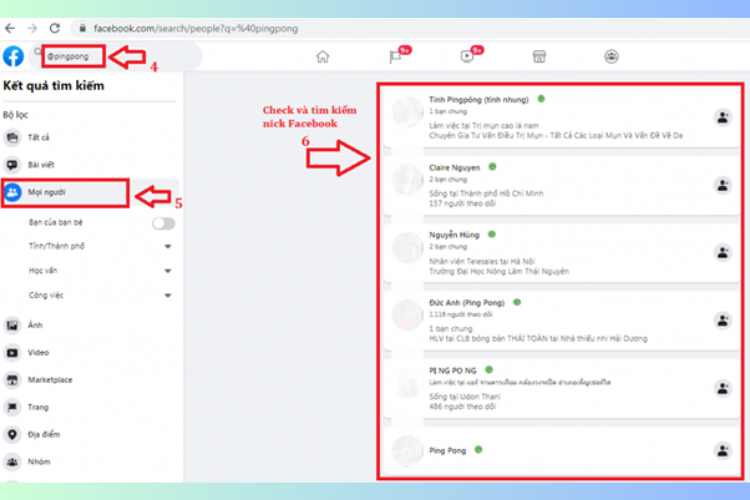Add friend Đức Anh (Ping Pong)
The width and height of the screenshot is (750, 500).
(x=723, y=321)
